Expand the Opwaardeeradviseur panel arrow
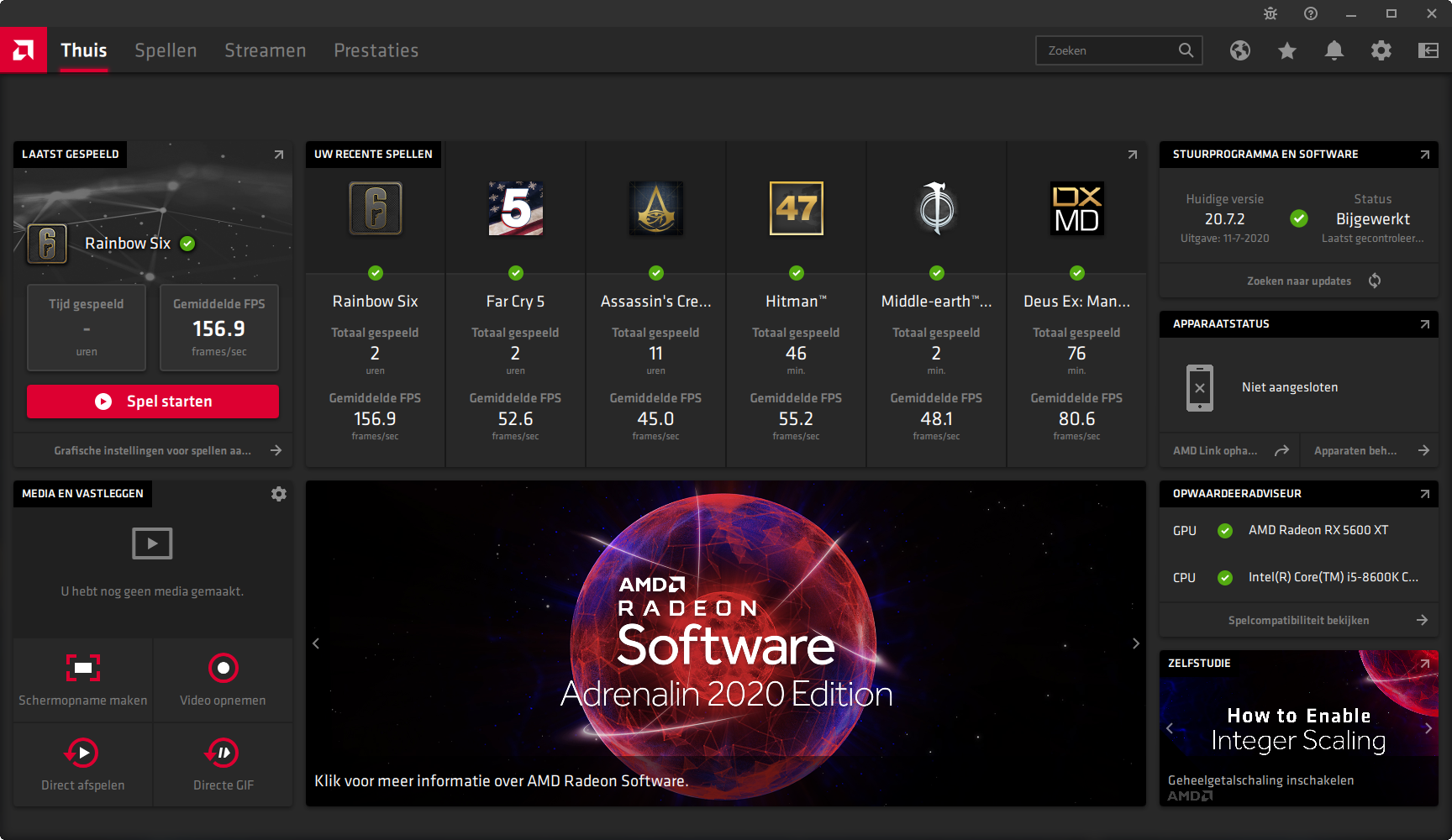 coord(1425,494)
